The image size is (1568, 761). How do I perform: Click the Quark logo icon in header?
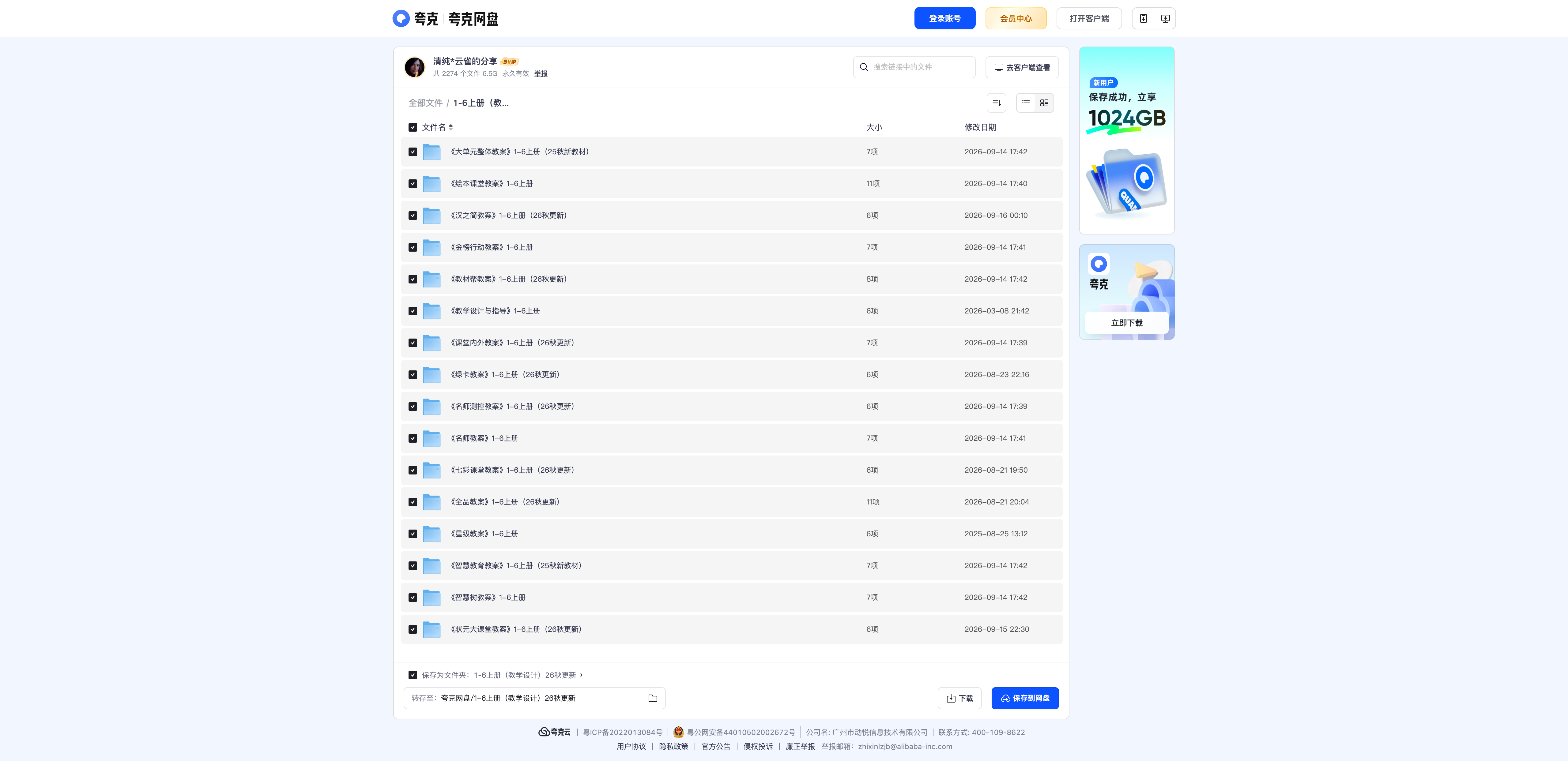[401, 18]
